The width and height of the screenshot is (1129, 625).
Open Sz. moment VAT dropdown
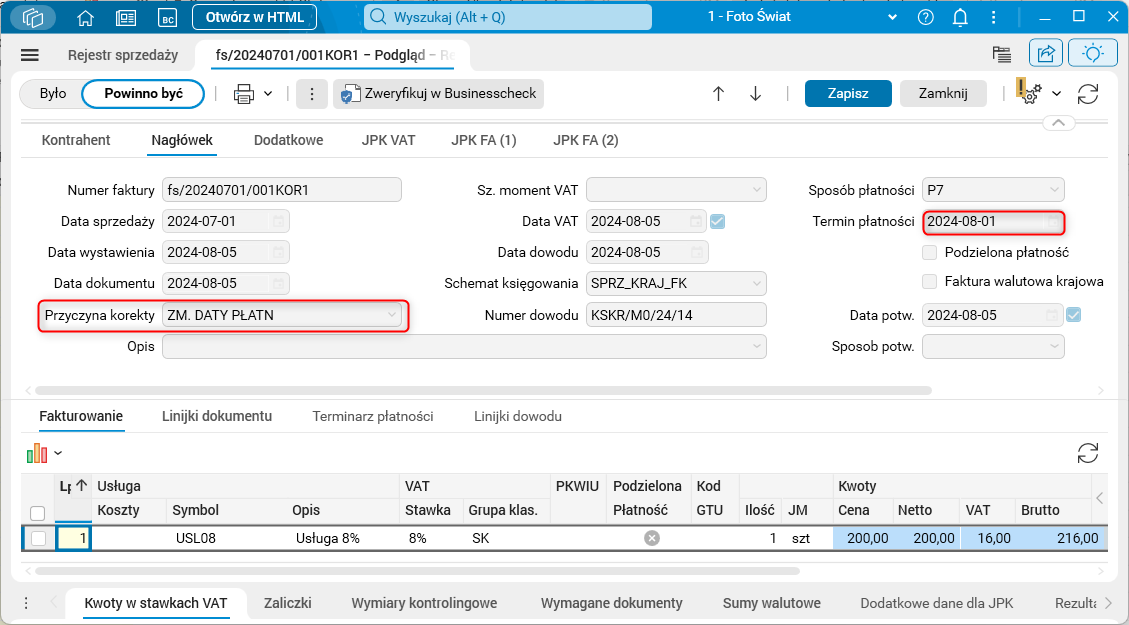(x=756, y=191)
